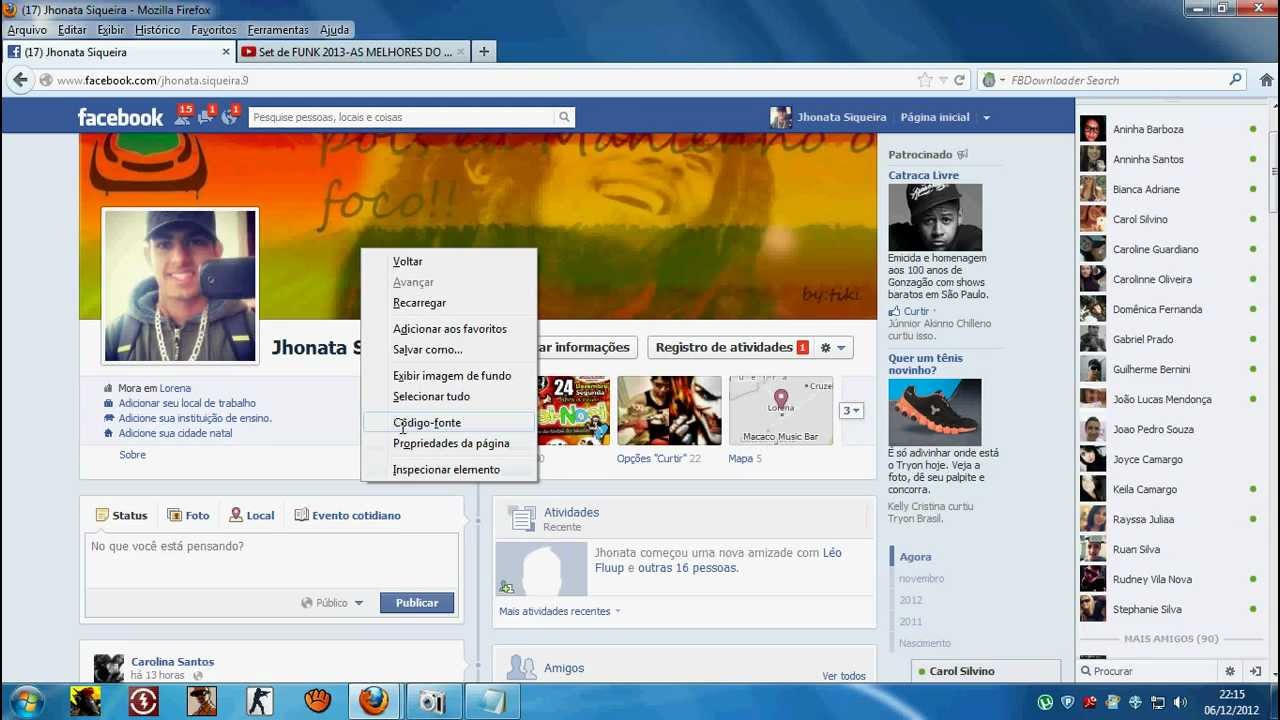Image resolution: width=1280 pixels, height=720 pixels.
Task: Open the Lorena location link
Action: pos(175,388)
